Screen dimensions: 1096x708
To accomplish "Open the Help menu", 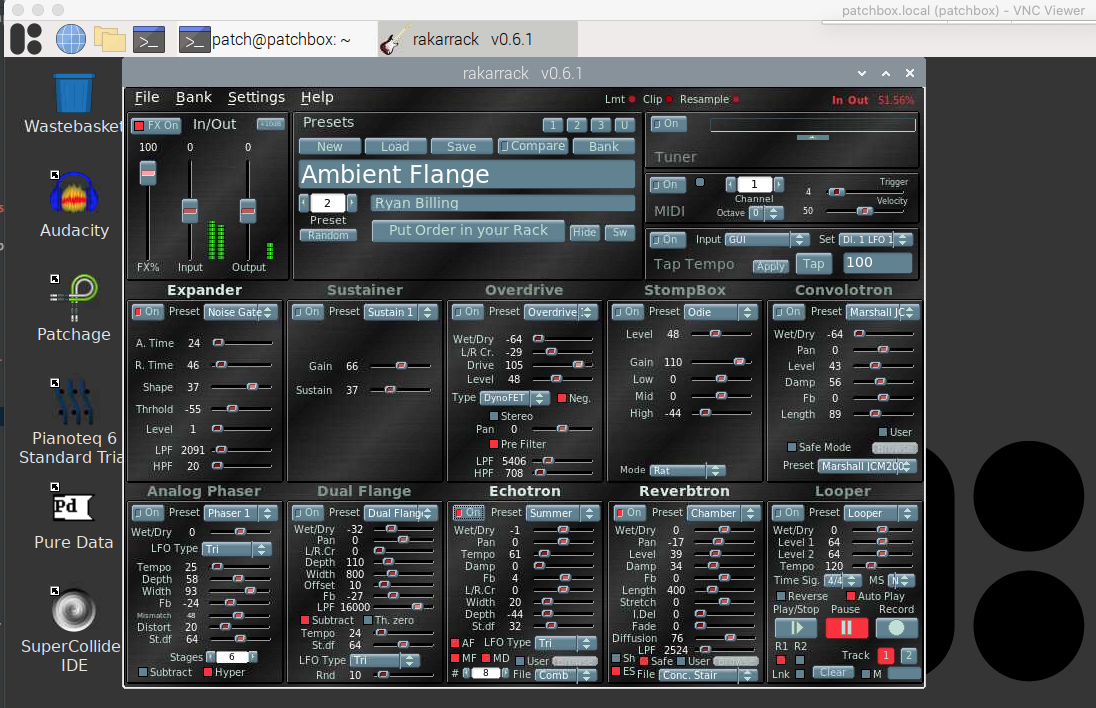I will (x=317, y=97).
